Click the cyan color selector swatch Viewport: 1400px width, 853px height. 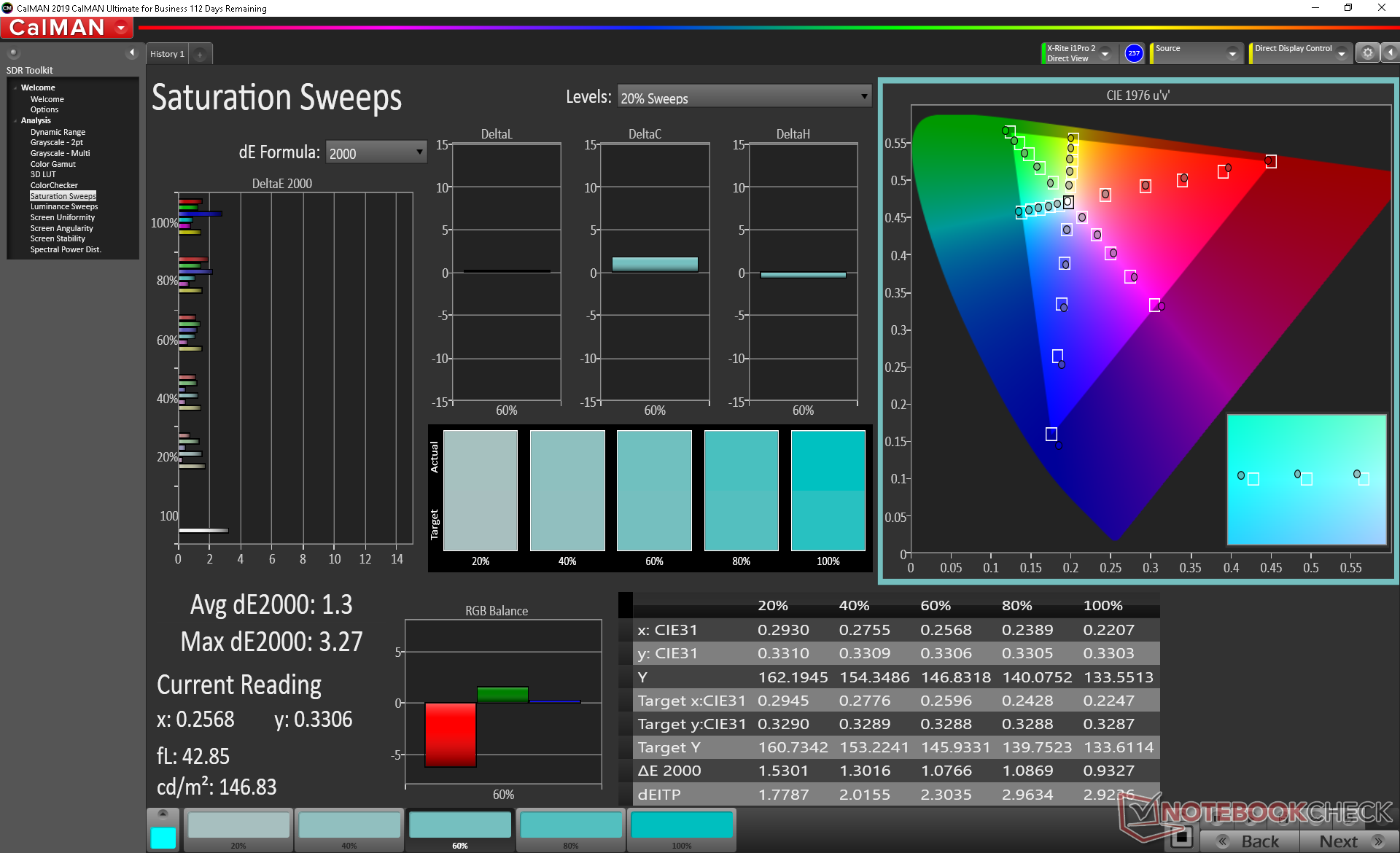coord(163,837)
